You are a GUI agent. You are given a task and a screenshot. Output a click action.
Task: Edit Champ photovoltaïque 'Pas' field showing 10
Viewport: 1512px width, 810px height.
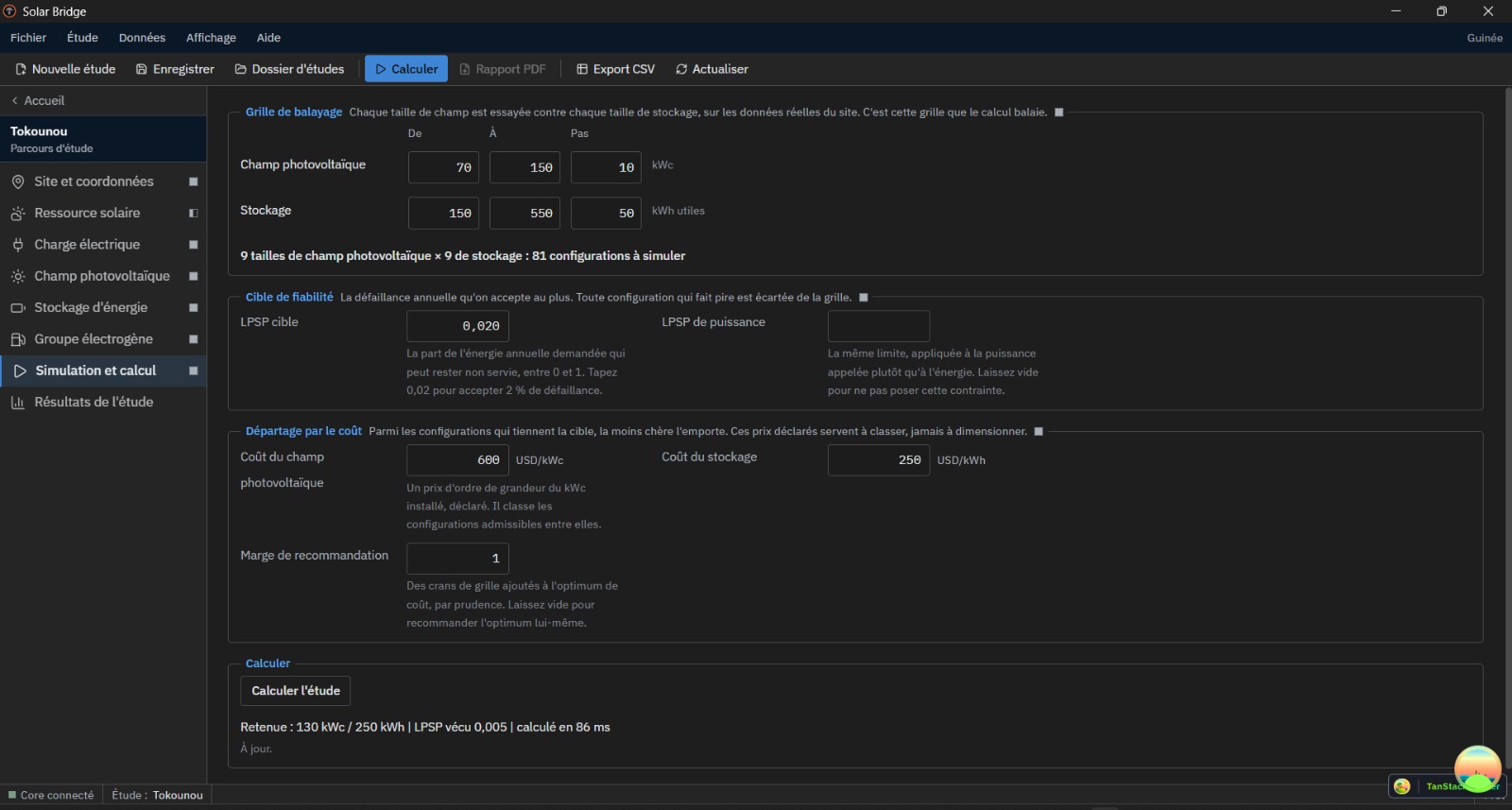(x=606, y=167)
